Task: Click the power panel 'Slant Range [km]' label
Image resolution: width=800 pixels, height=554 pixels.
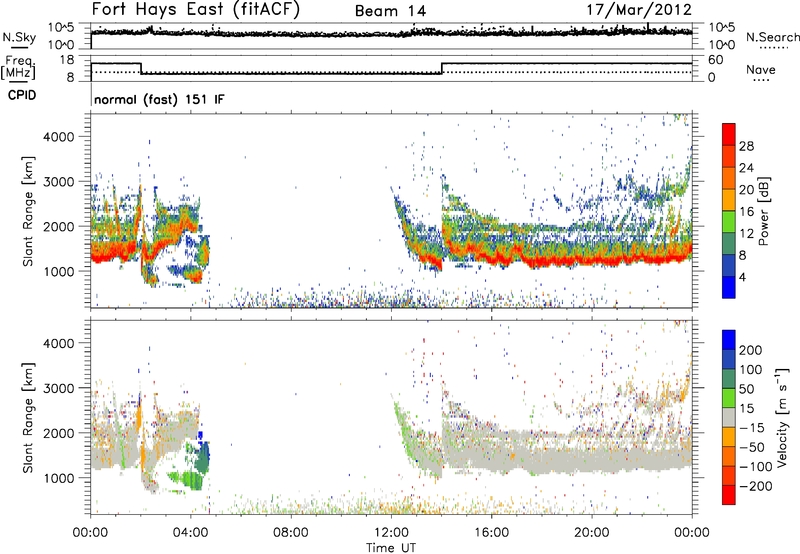Action: tap(28, 211)
